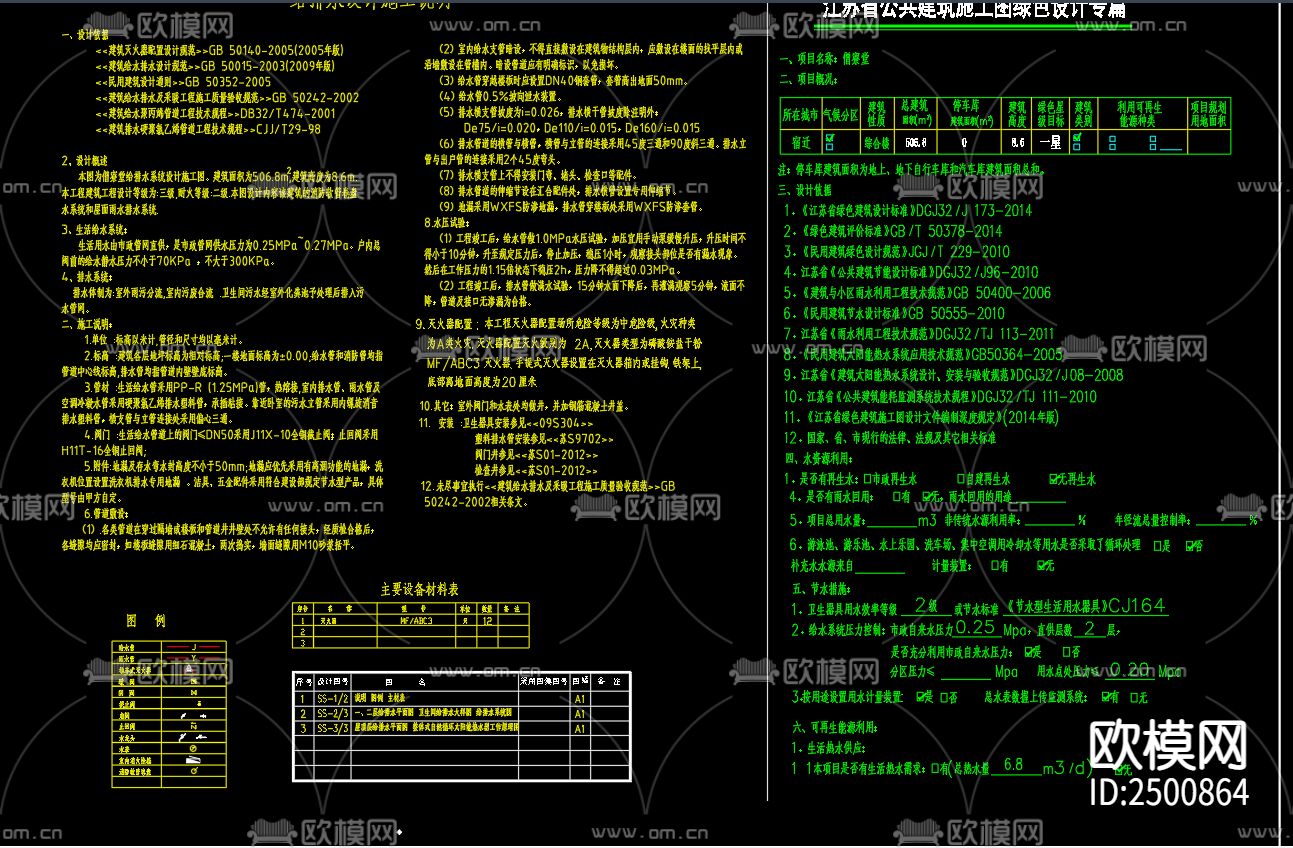The height and width of the screenshot is (848, 1293).
Task: Select the line ending in "(2014年版)" in green list
Action: pos(920,417)
